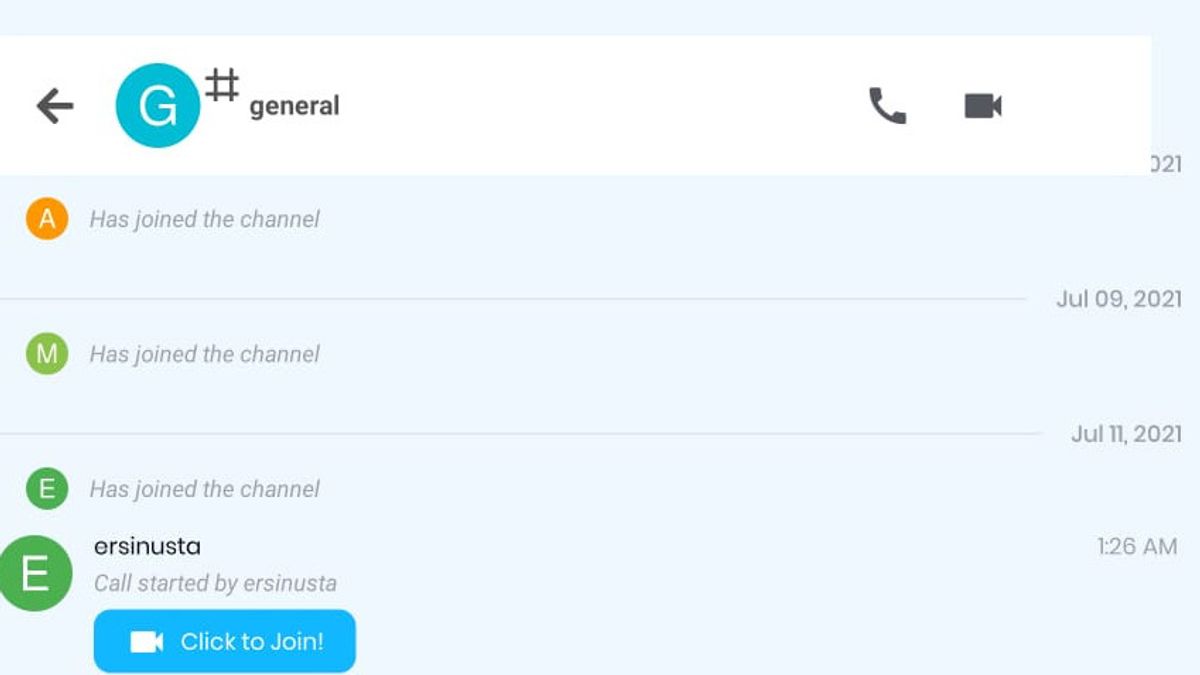Click the small green E avatar

click(x=47, y=489)
